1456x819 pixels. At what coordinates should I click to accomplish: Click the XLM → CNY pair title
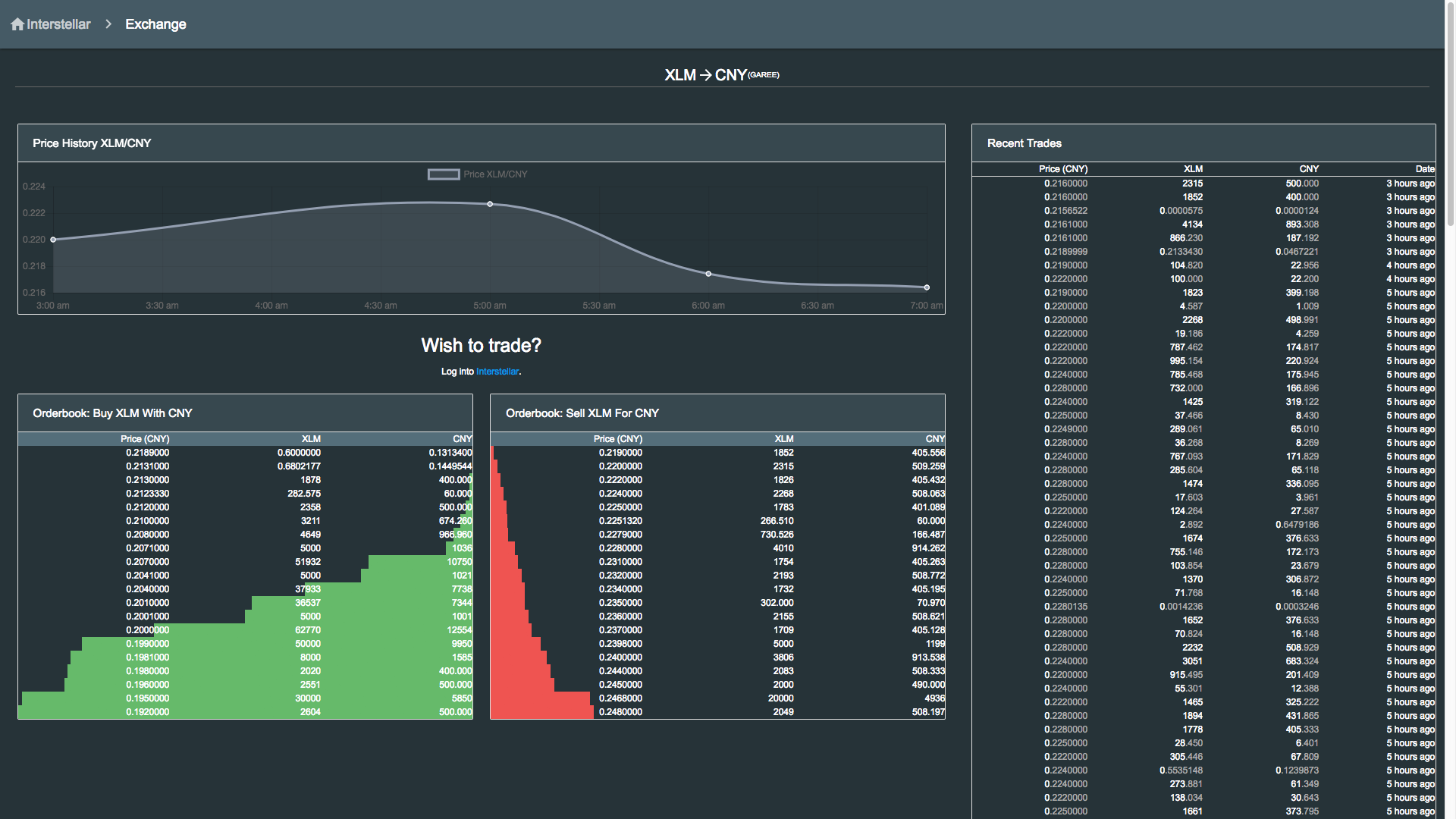tap(722, 75)
